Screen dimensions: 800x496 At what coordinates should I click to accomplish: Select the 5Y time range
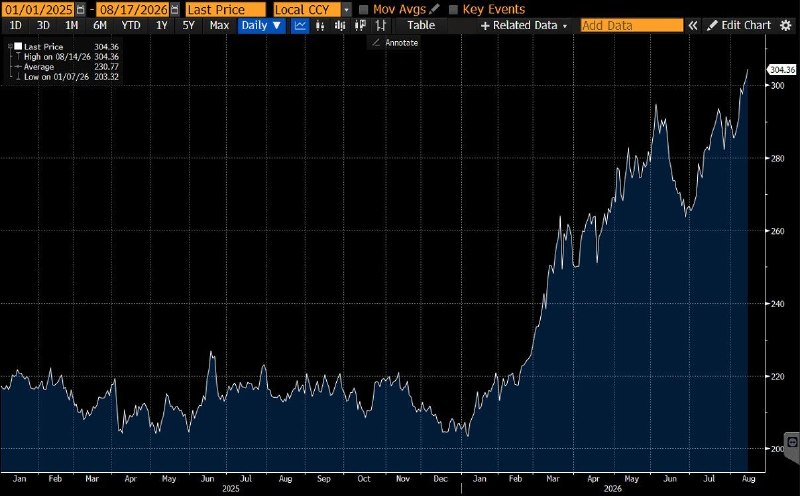(x=188, y=26)
